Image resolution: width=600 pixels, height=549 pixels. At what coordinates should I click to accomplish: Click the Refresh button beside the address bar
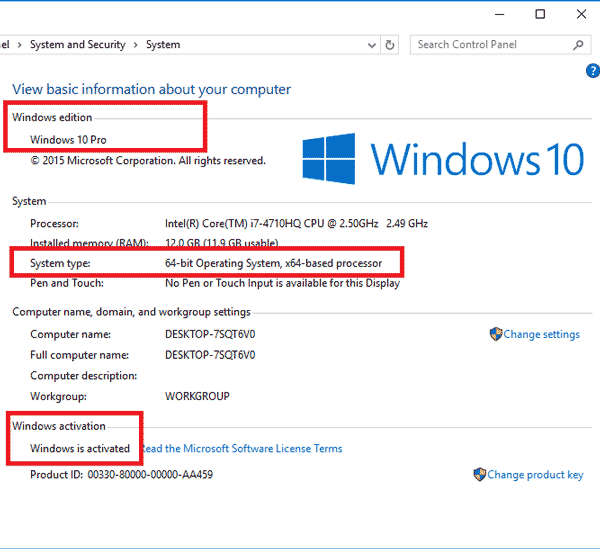[x=390, y=45]
